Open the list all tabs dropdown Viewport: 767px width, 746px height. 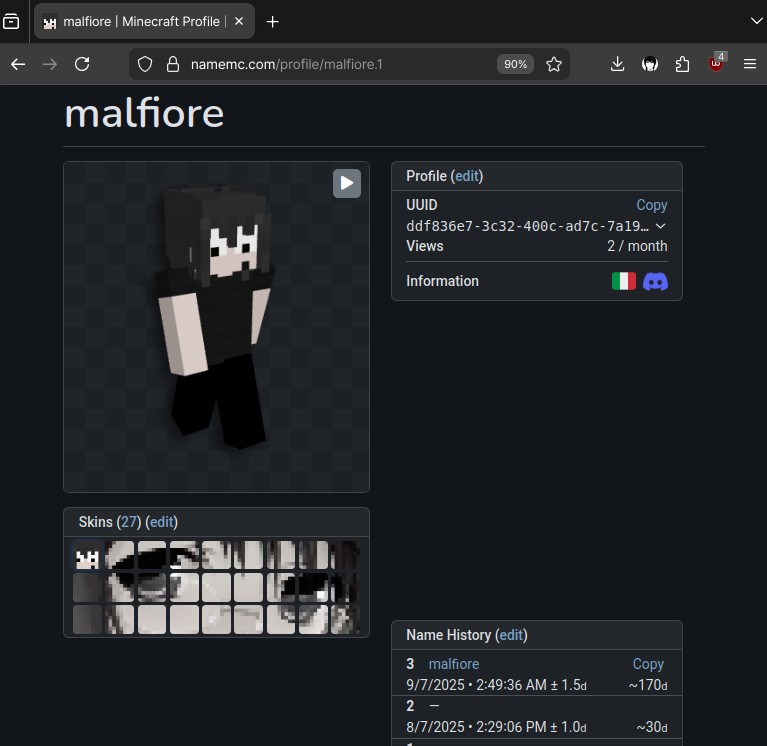(756, 20)
